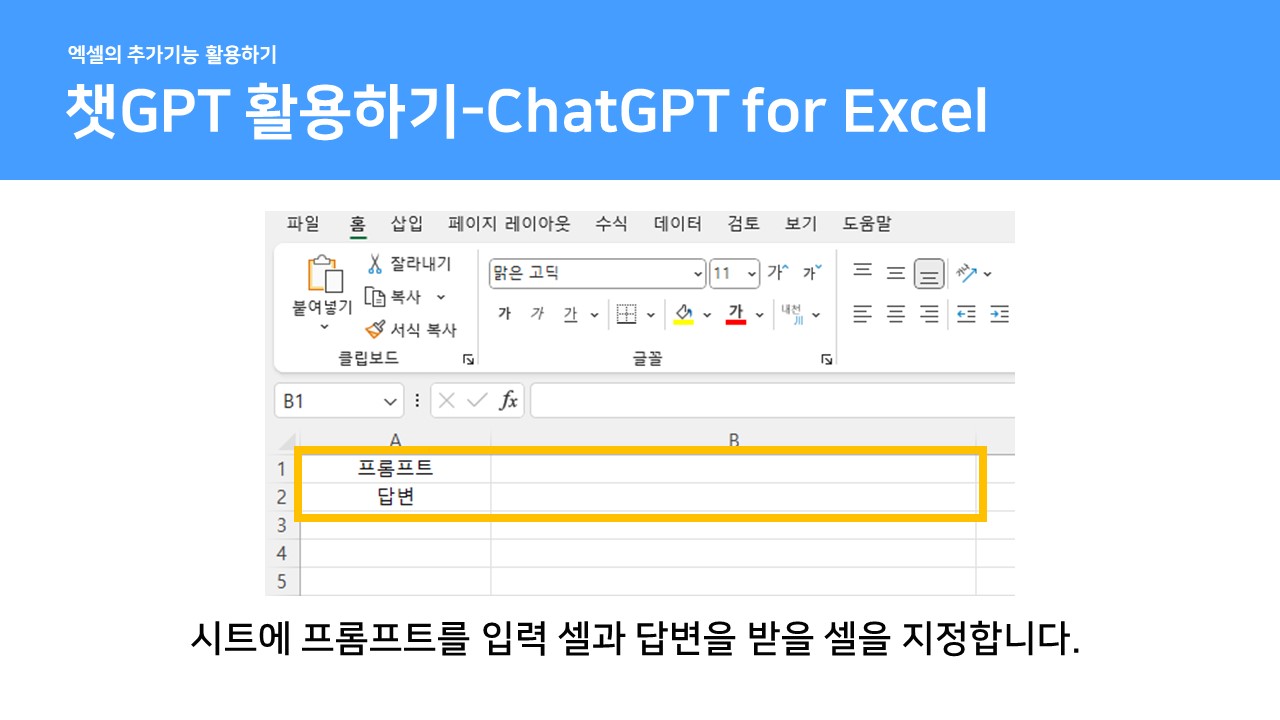Click the phonetic guide (내천) icon
The image size is (1280, 720).
click(x=792, y=314)
